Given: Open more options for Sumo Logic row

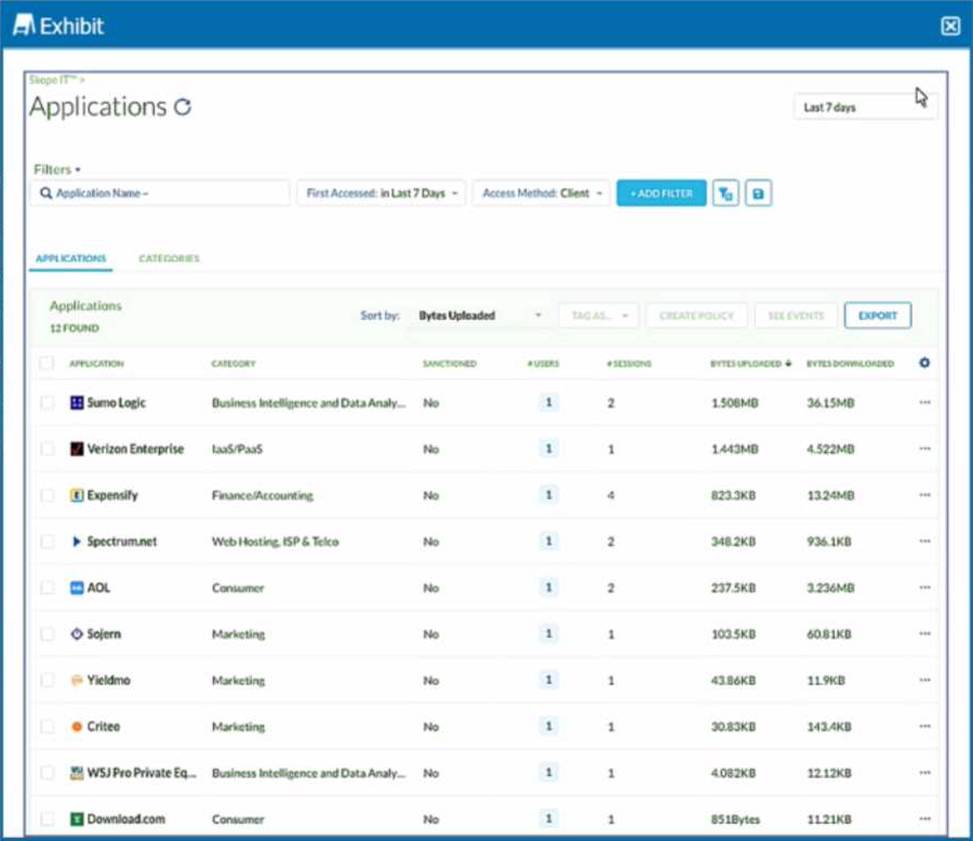Looking at the screenshot, I should 925,403.
